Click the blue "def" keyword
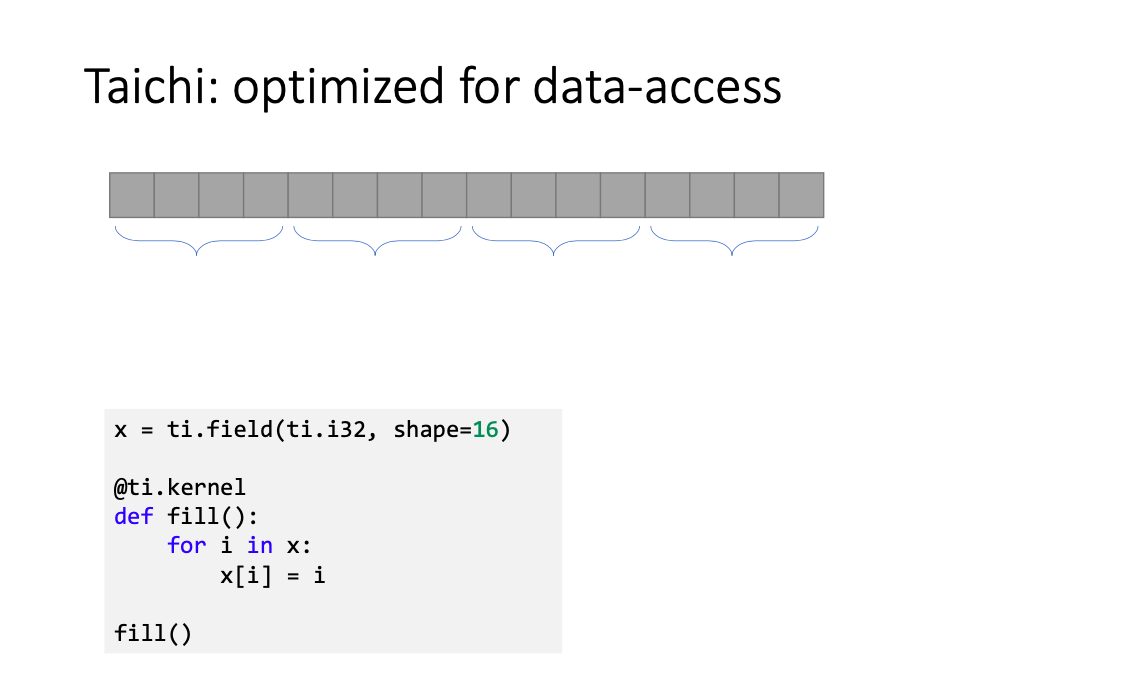1134x684 pixels. [134, 516]
